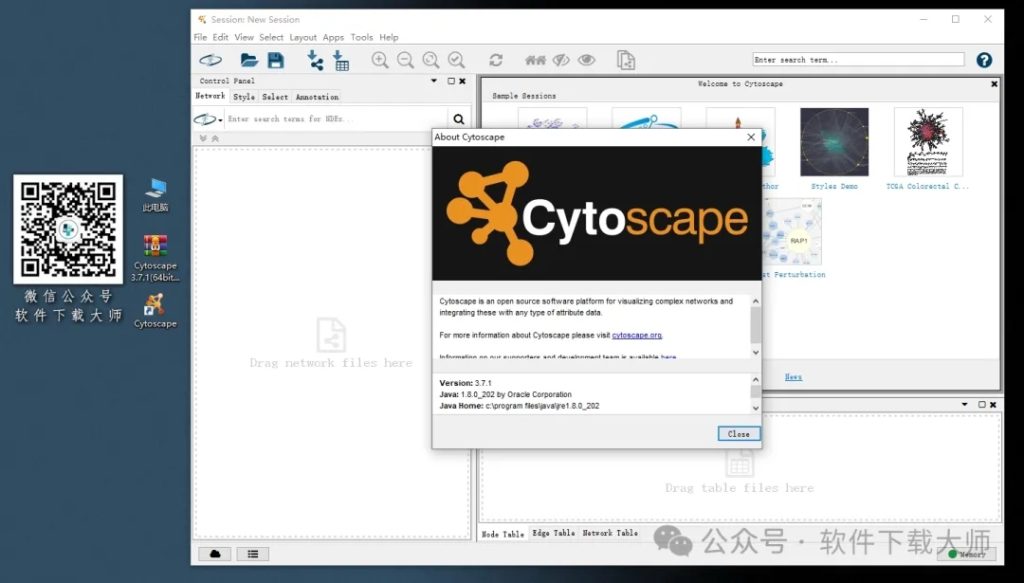Viewport: 1024px width, 583px height.
Task: Show selected items with eye icon
Action: (x=588, y=60)
